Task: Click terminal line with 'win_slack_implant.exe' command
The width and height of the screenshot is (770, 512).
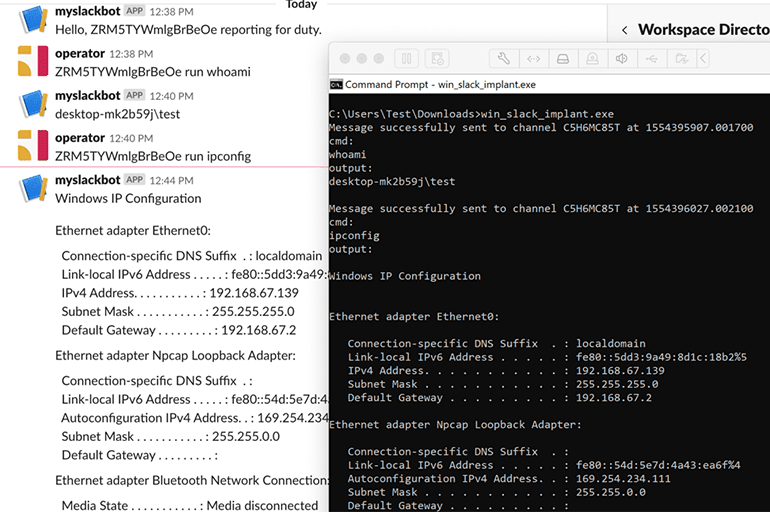Action: pos(471,114)
